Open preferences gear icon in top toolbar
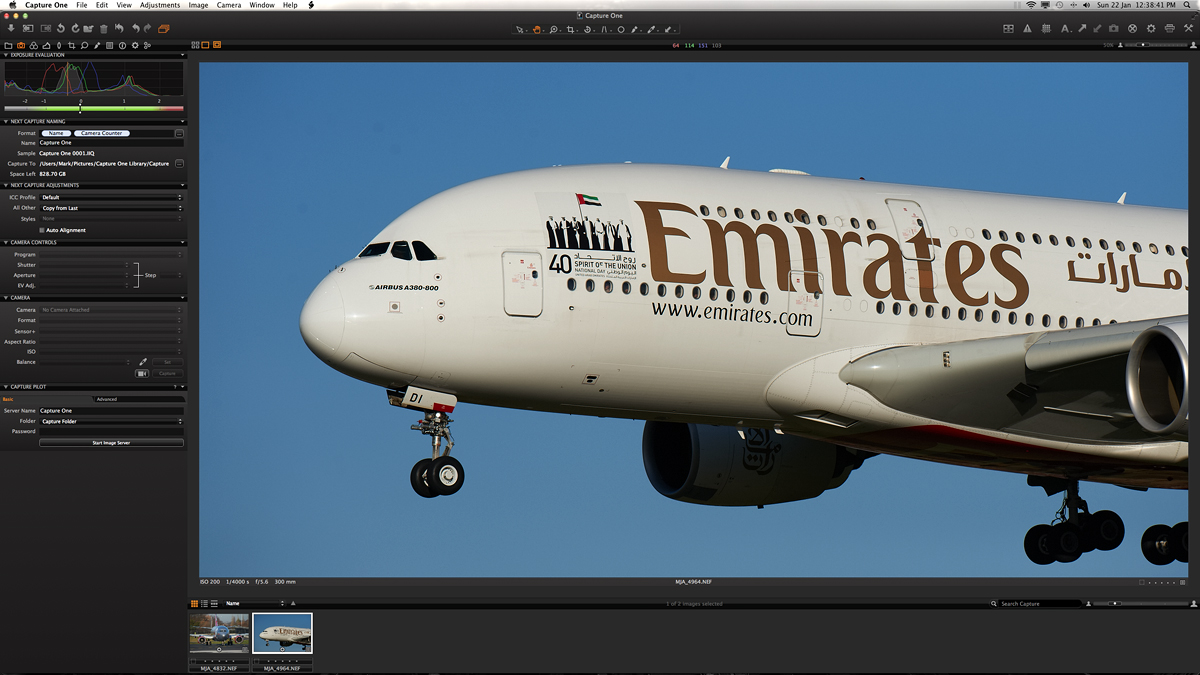This screenshot has height=675, width=1200. 1151,29
